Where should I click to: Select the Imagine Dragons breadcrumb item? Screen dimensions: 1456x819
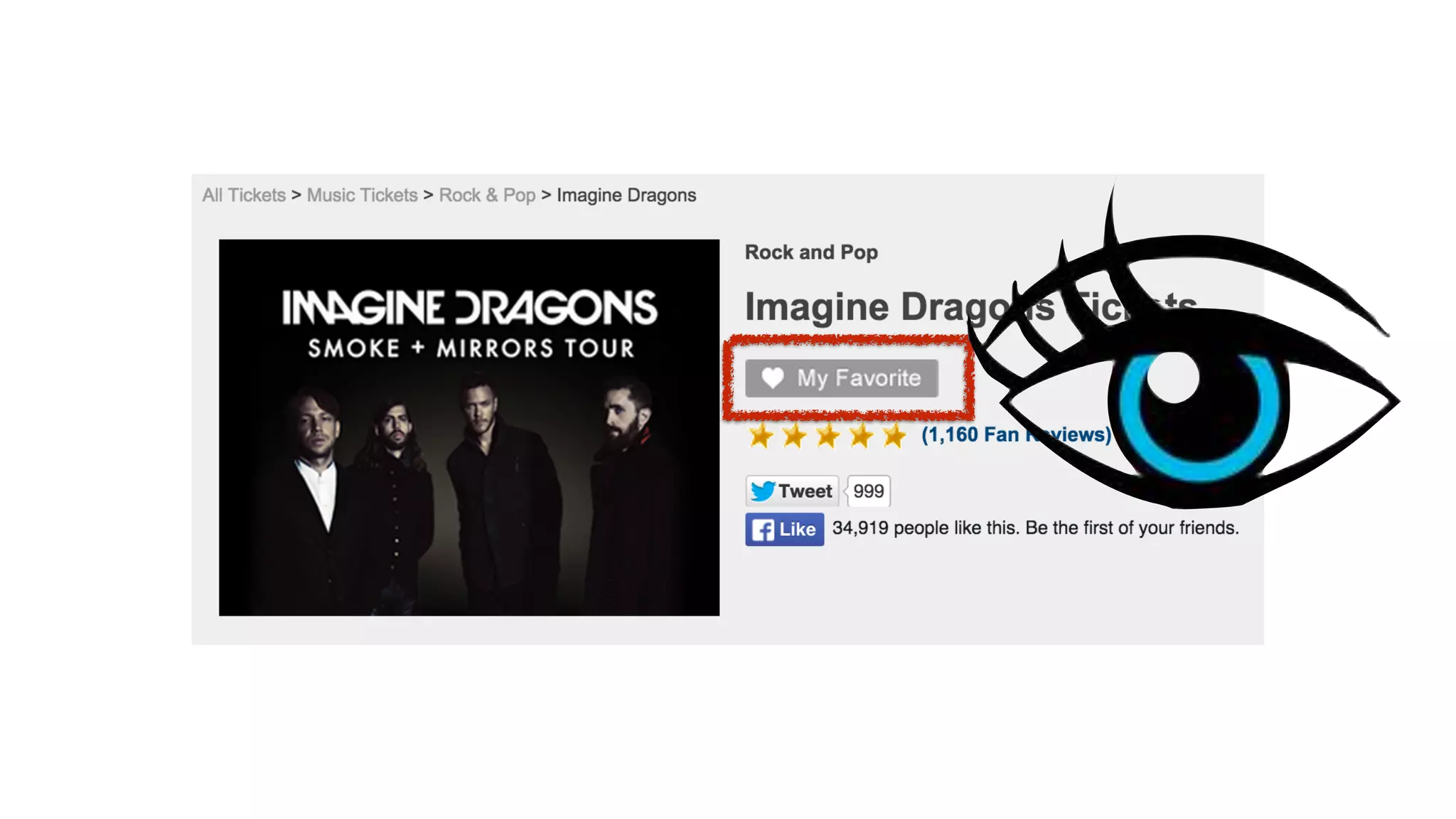click(626, 196)
